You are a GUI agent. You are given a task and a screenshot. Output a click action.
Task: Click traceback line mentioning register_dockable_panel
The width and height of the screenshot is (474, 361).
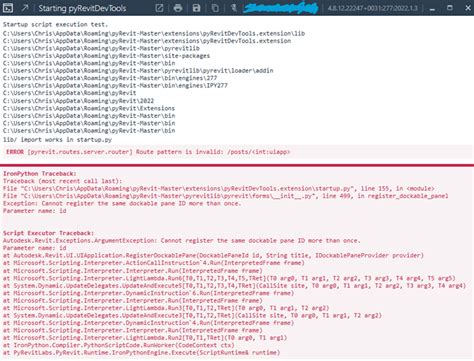coord(226,196)
